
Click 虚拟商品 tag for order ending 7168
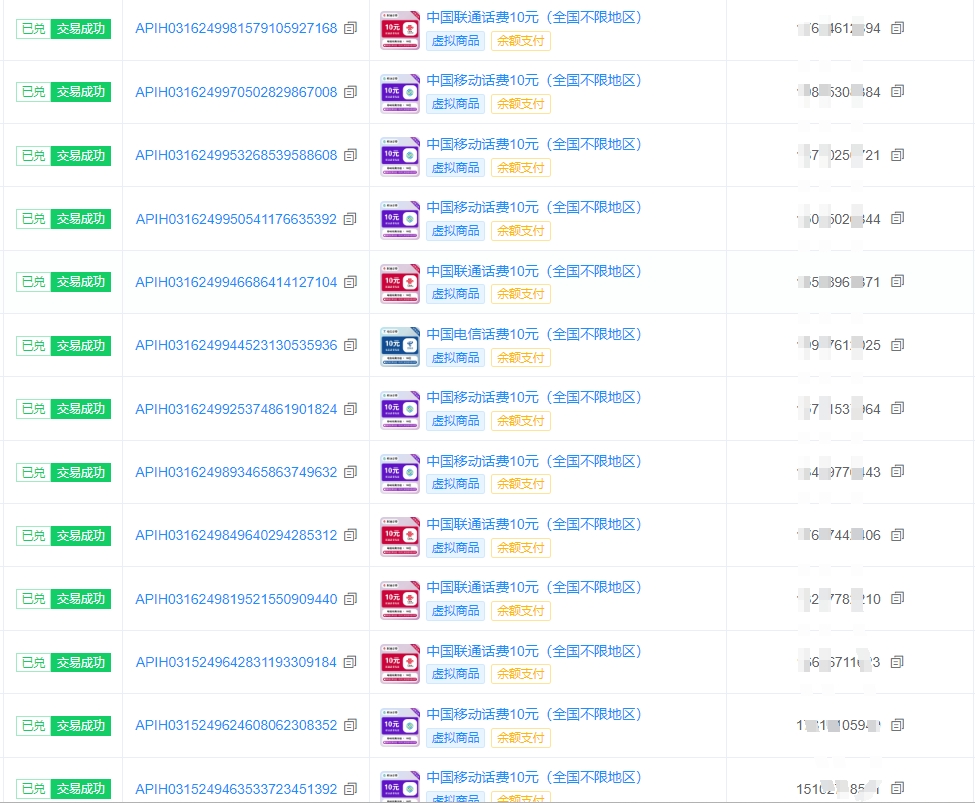tap(456, 41)
